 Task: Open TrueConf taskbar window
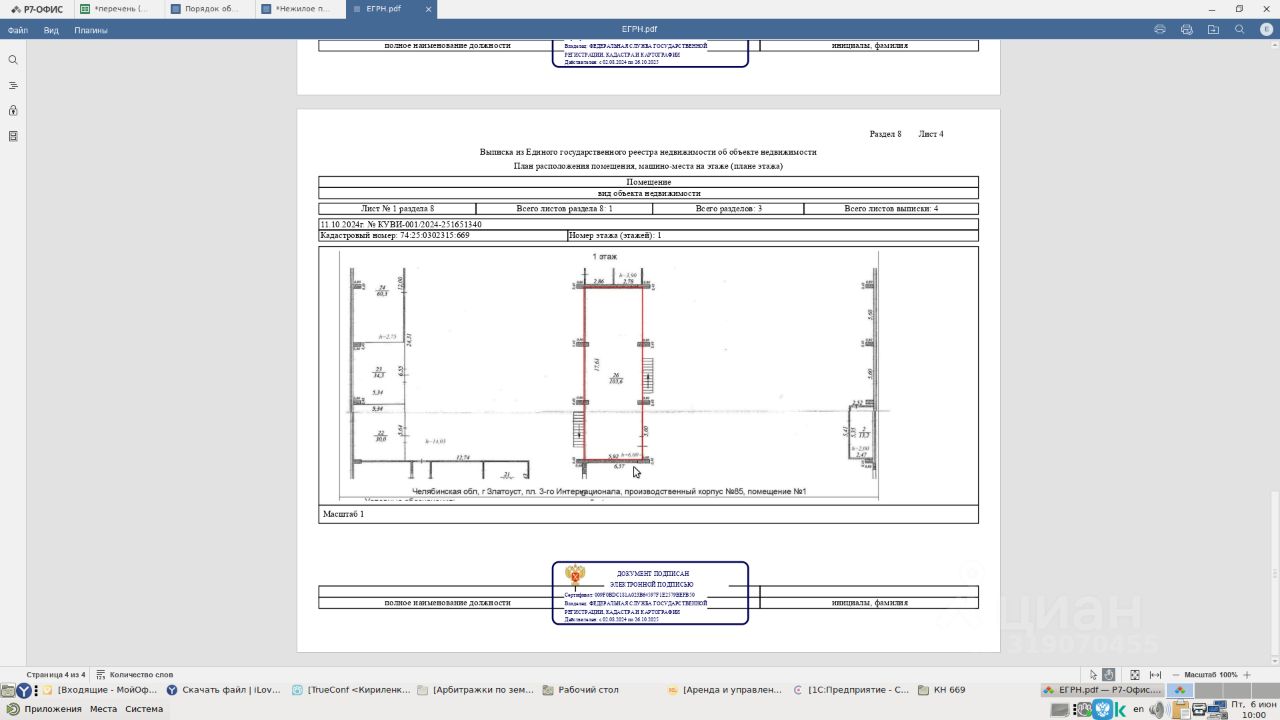[x=351, y=690]
